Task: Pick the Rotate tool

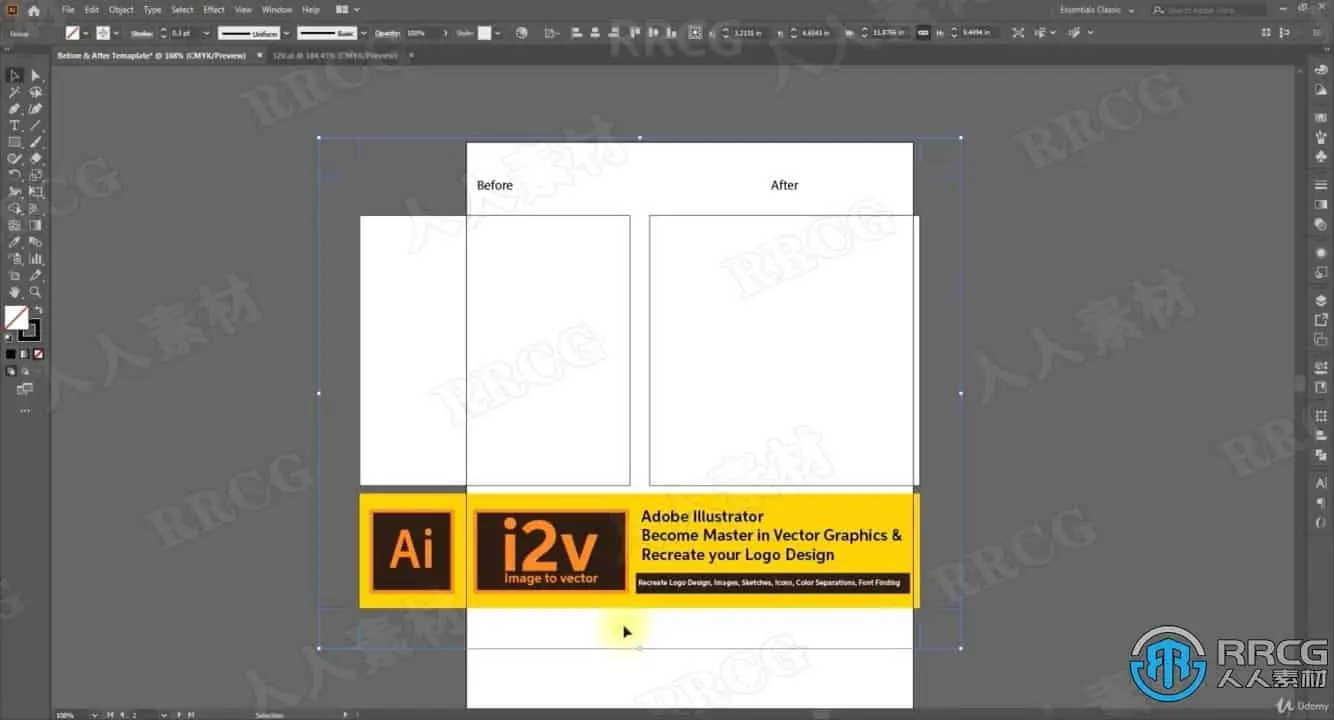Action: [x=15, y=175]
